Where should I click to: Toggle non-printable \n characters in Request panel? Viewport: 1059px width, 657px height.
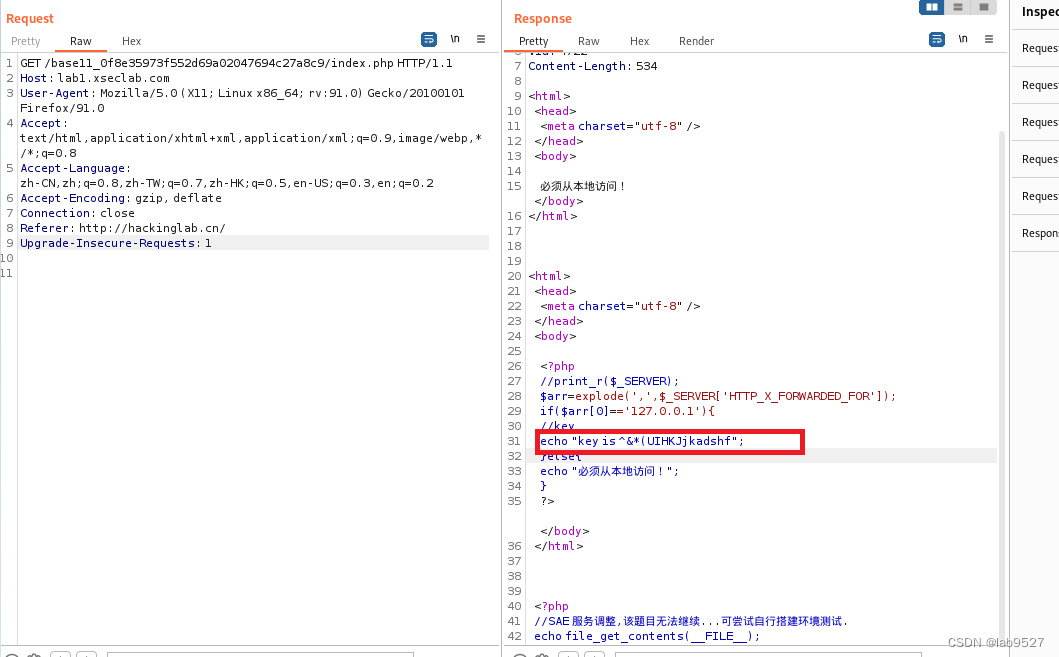[455, 39]
